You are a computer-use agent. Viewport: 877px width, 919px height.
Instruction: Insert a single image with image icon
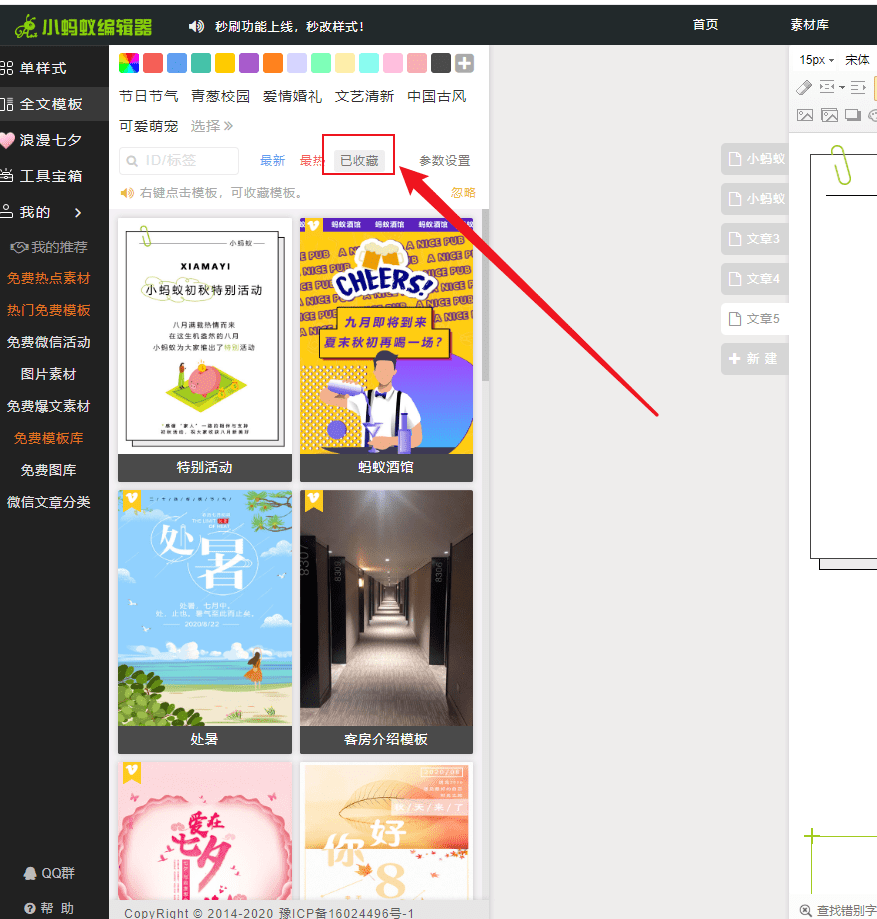[805, 115]
